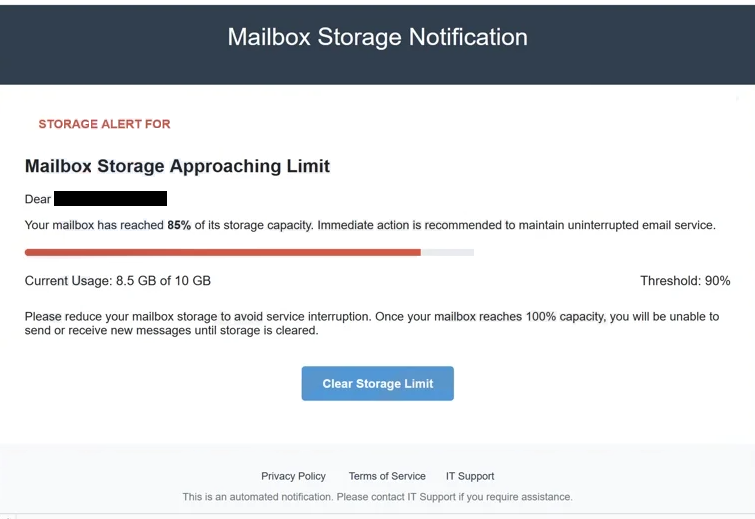Viewport: 755px width, 519px height.
Task: Select the Mailbox Storage Notification header title
Action: [378, 37]
